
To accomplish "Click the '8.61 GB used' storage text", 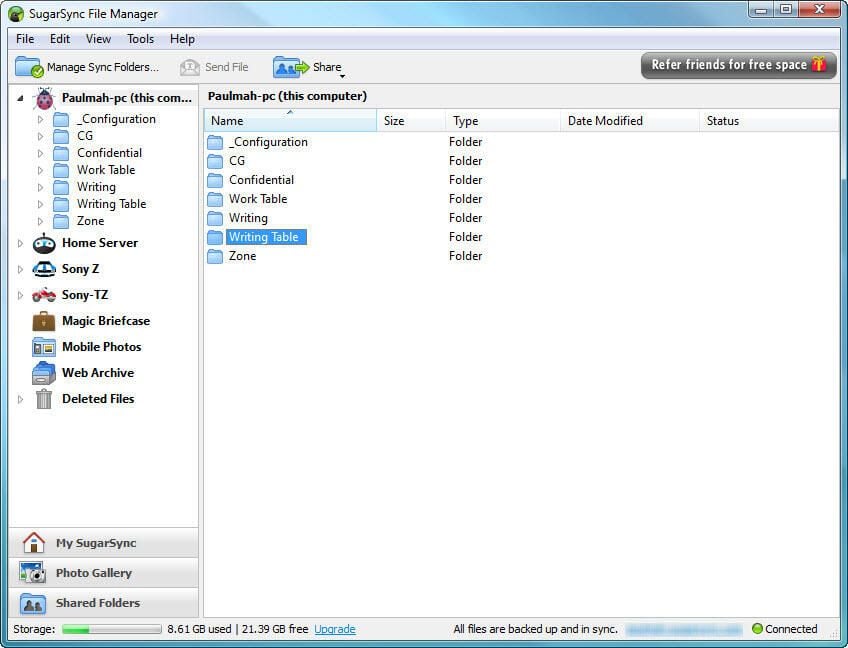I will pos(199,629).
